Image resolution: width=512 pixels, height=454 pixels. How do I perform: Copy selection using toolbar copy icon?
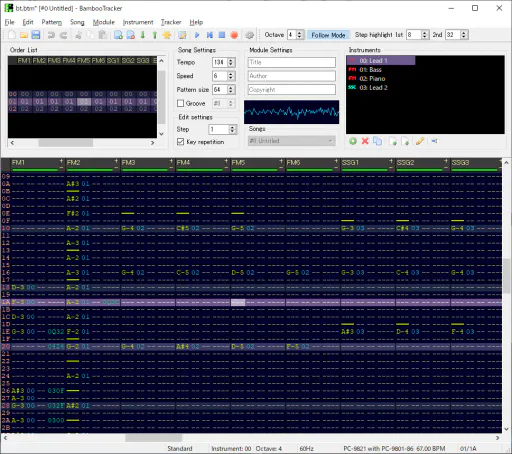click(x=91, y=35)
